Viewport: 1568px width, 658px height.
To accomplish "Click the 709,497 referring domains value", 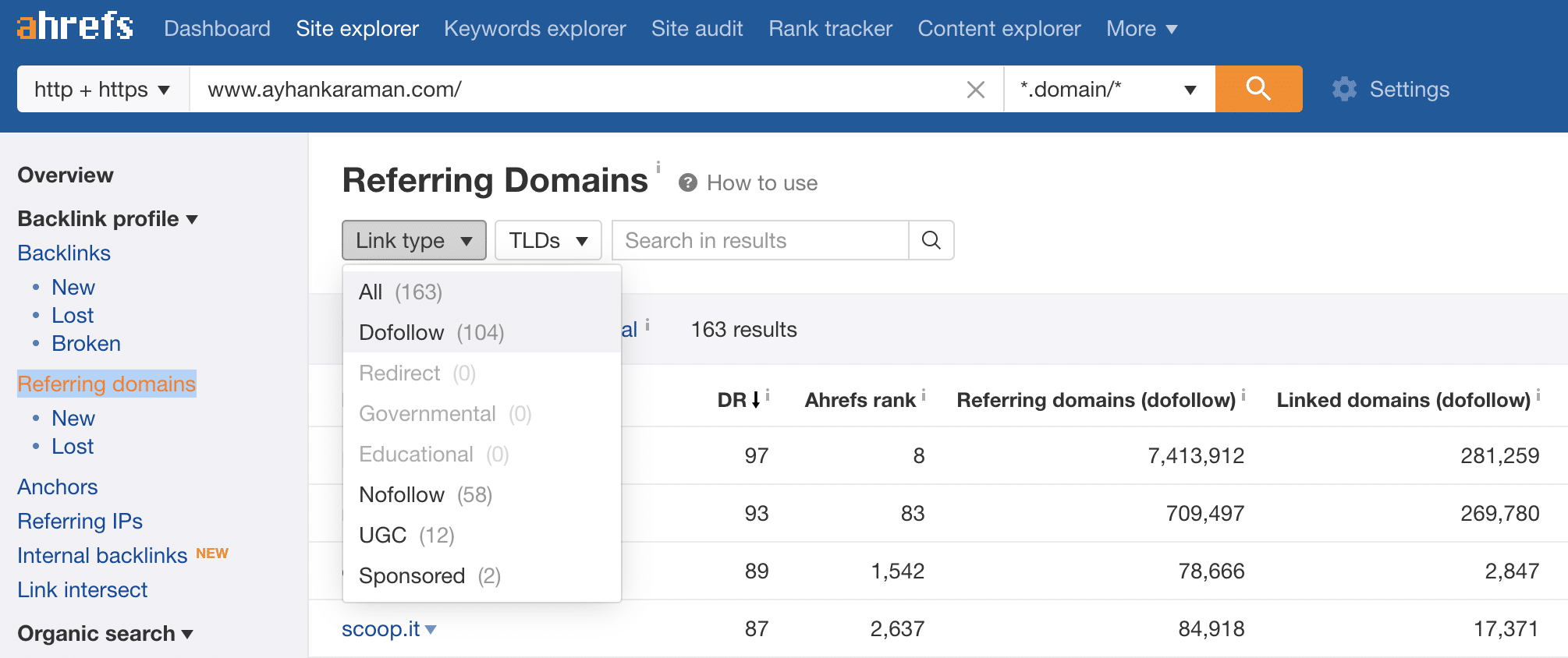I will [x=1205, y=514].
